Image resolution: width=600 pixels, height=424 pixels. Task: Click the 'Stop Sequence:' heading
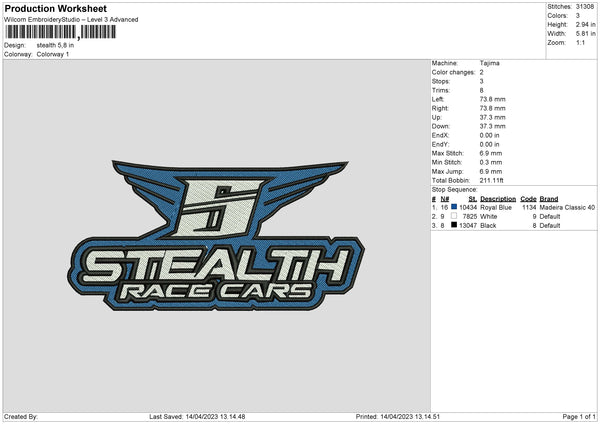455,190
